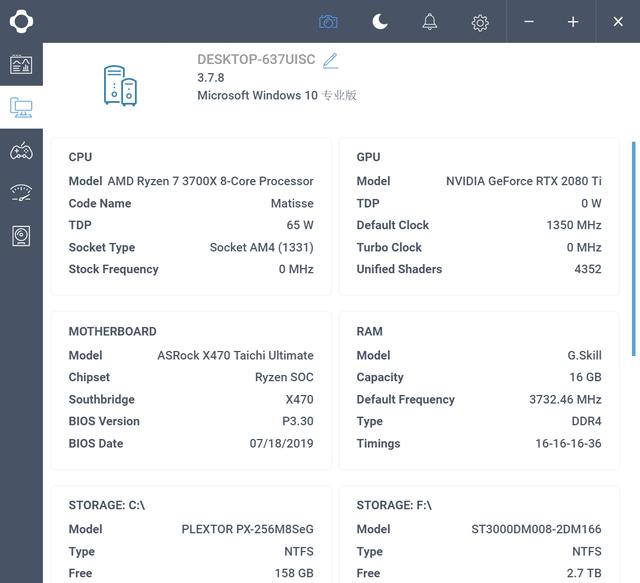Toggle night mode moon icon

point(380,22)
